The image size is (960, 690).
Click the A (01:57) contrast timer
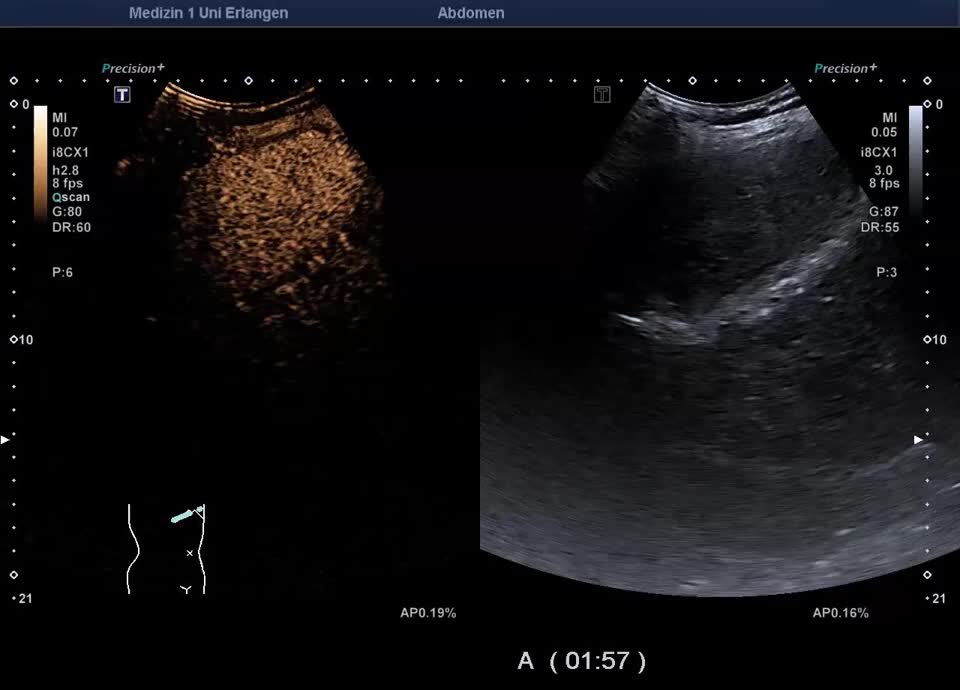point(581,661)
